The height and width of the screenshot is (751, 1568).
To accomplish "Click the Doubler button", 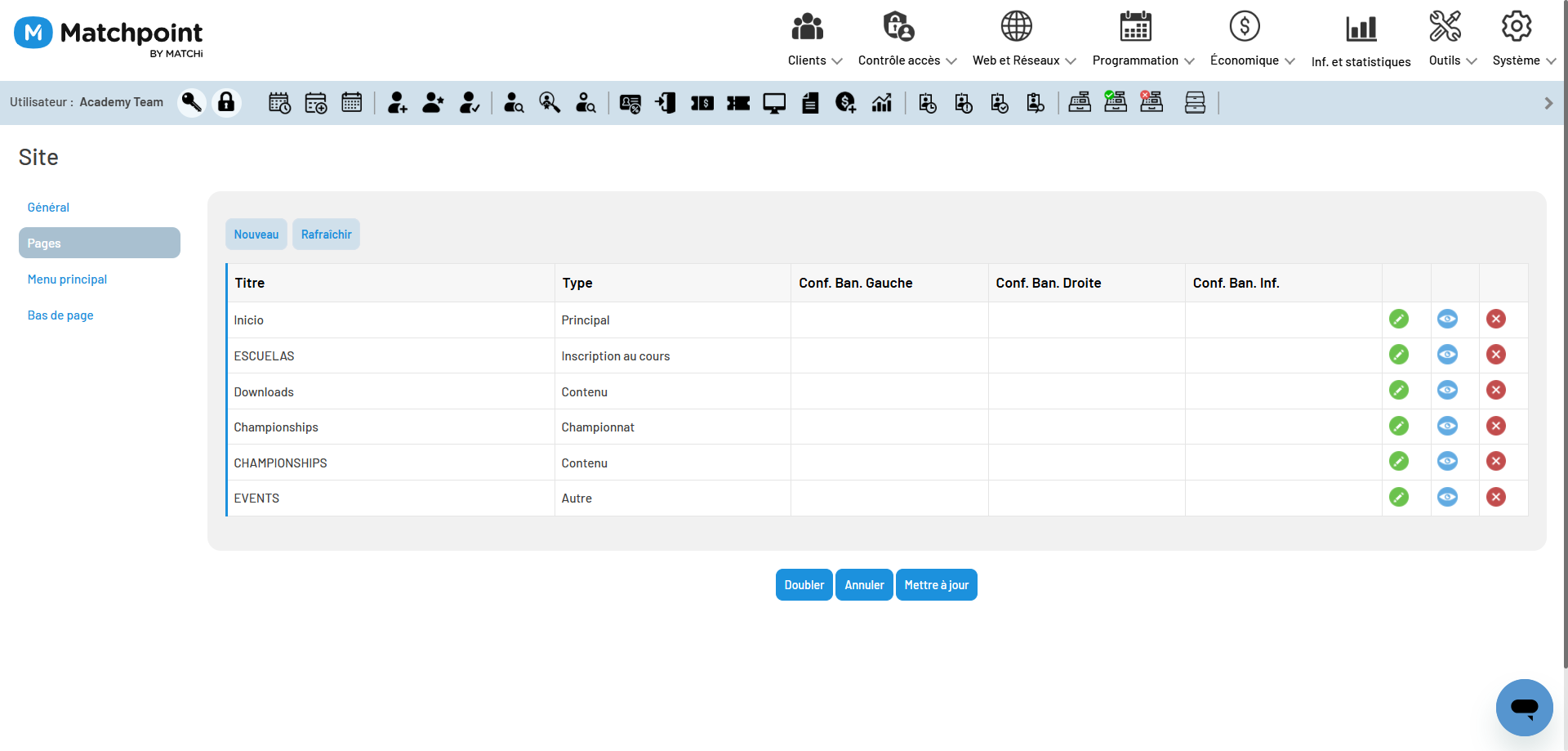I will pos(804,585).
